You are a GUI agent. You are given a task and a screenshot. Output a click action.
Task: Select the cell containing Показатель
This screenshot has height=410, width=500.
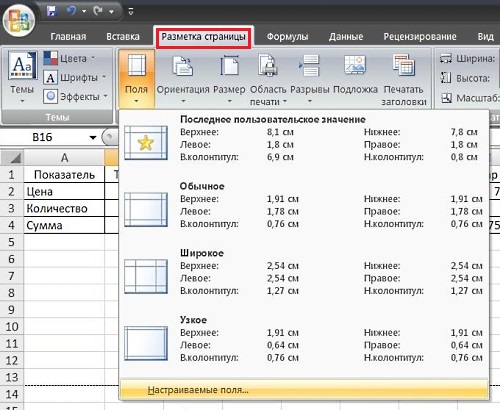coord(64,174)
